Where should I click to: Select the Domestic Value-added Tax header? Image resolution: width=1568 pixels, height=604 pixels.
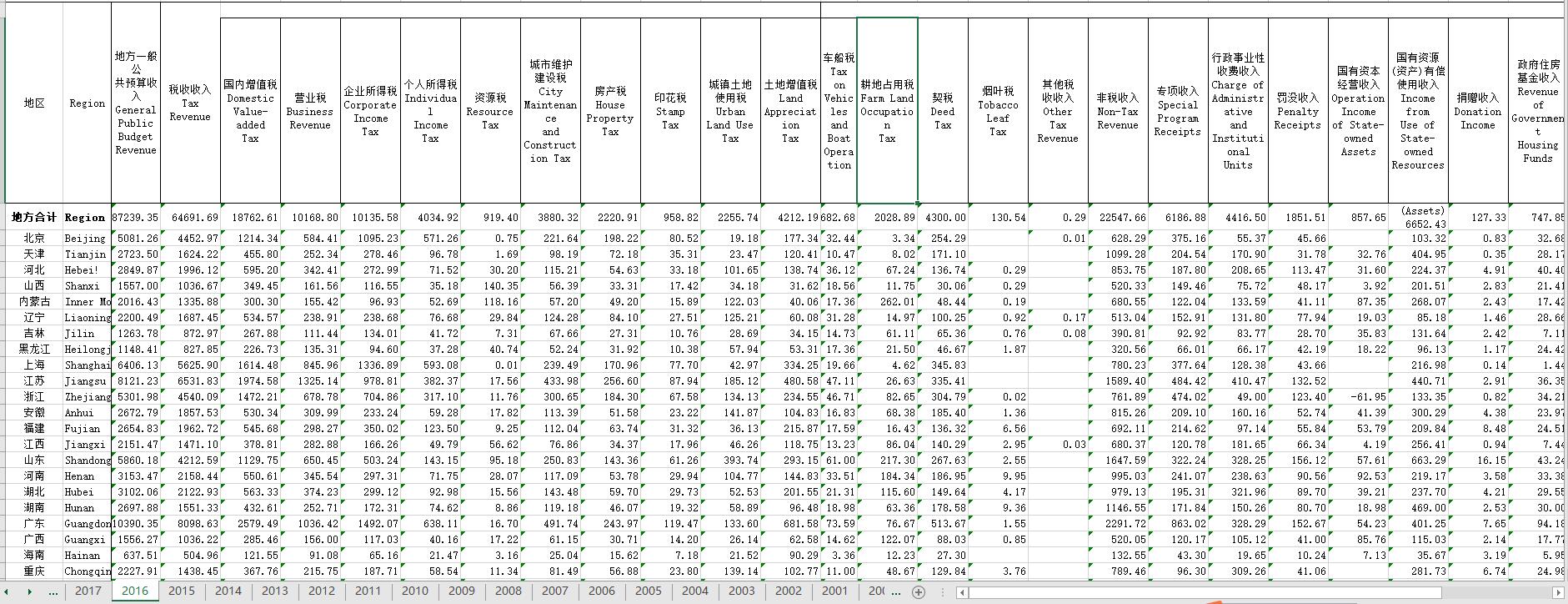[x=250, y=111]
